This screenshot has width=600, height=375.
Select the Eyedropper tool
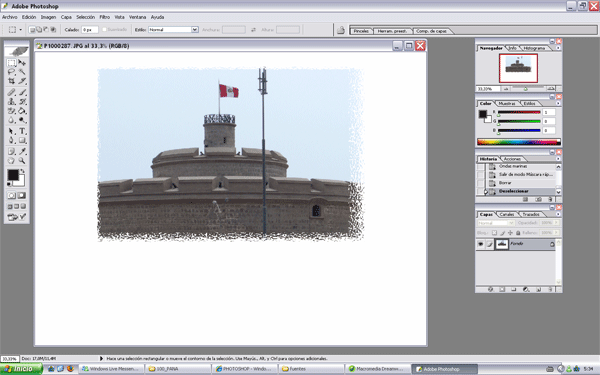(22, 152)
